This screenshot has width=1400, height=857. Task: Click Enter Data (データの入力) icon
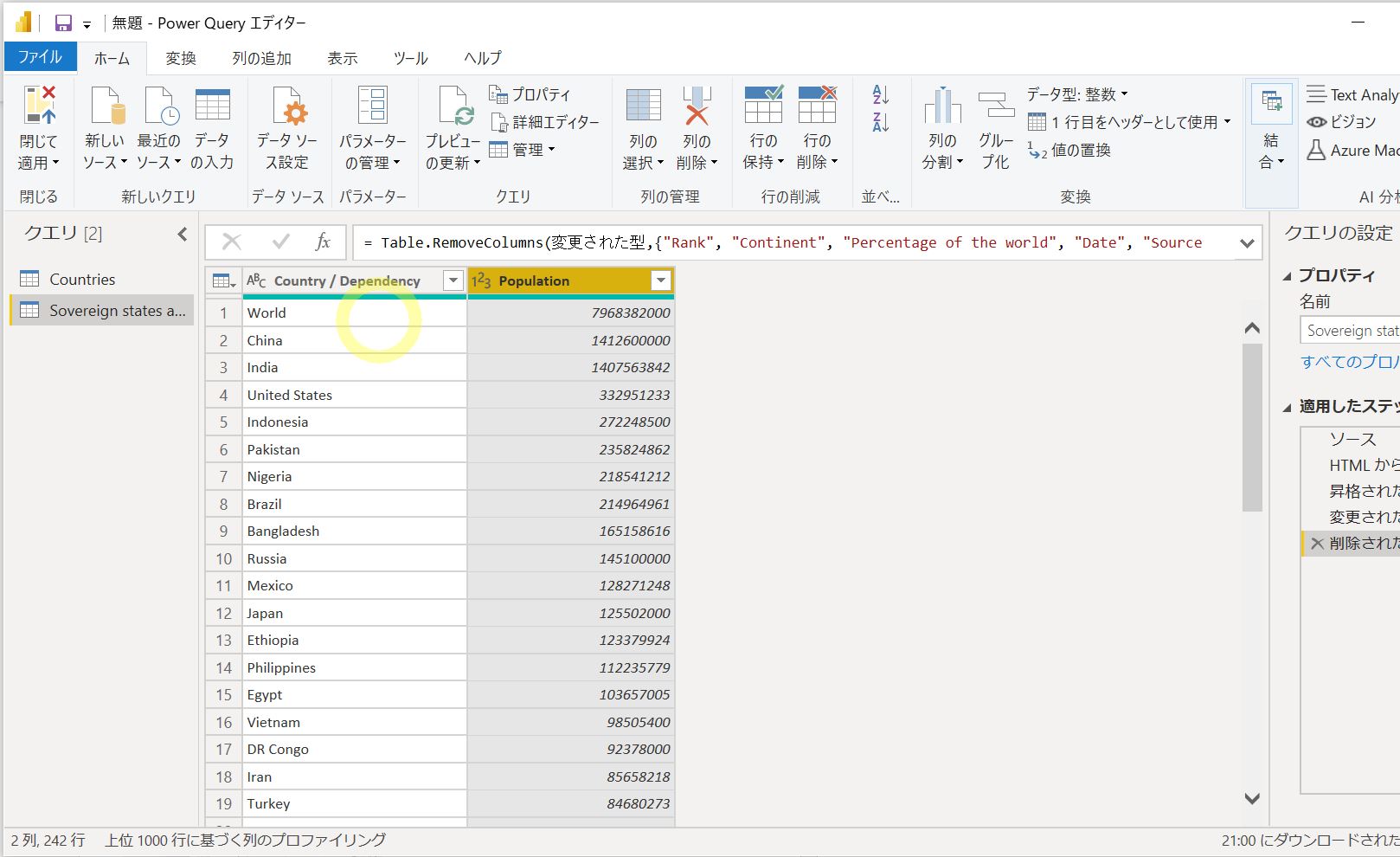[212, 105]
